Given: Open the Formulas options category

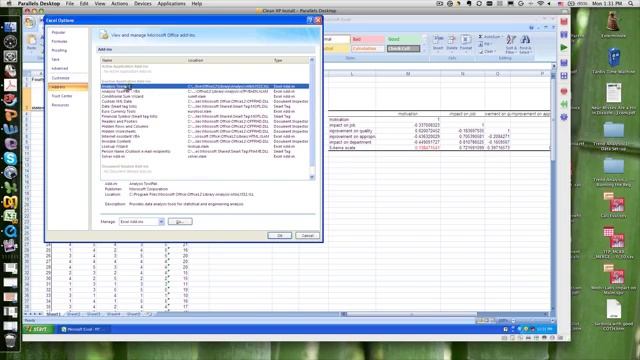Looking at the screenshot, I should [x=60, y=41].
